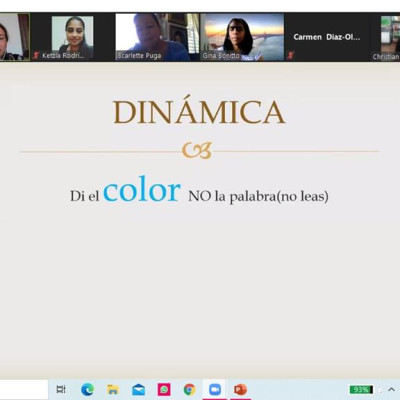Screen dimensions: 400x400
Task: Open the Mail app icon
Action: coord(138,389)
